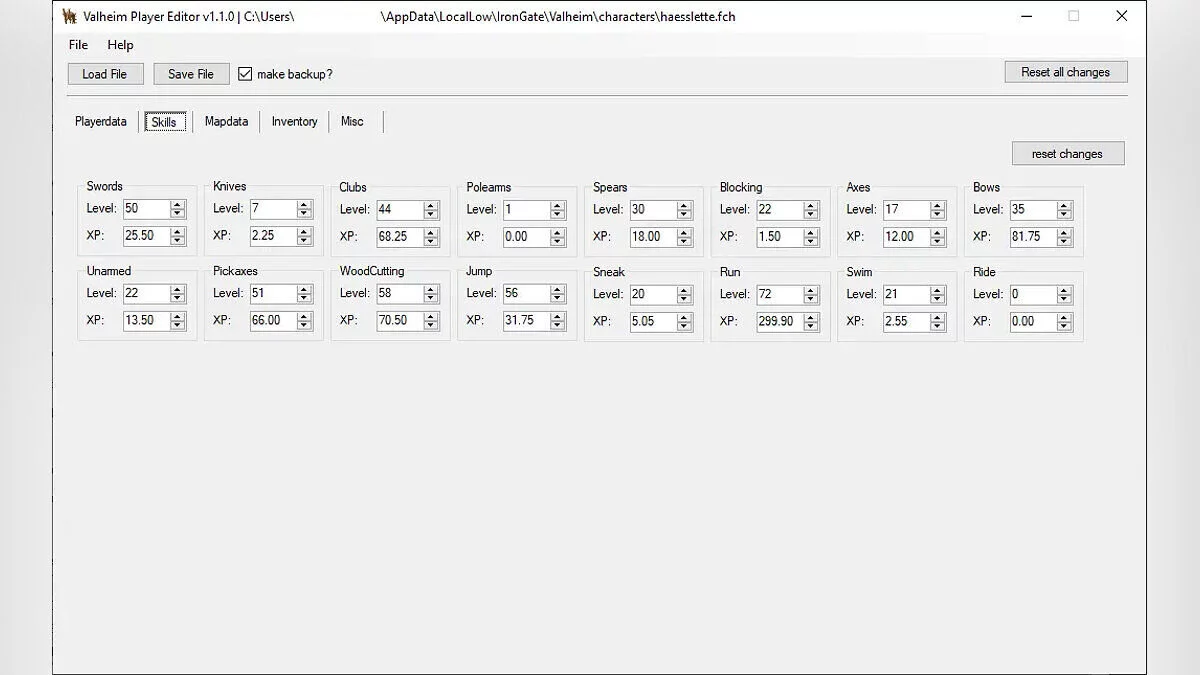Switch to the Playerdata tab
The image size is (1200, 675).
coord(101,121)
